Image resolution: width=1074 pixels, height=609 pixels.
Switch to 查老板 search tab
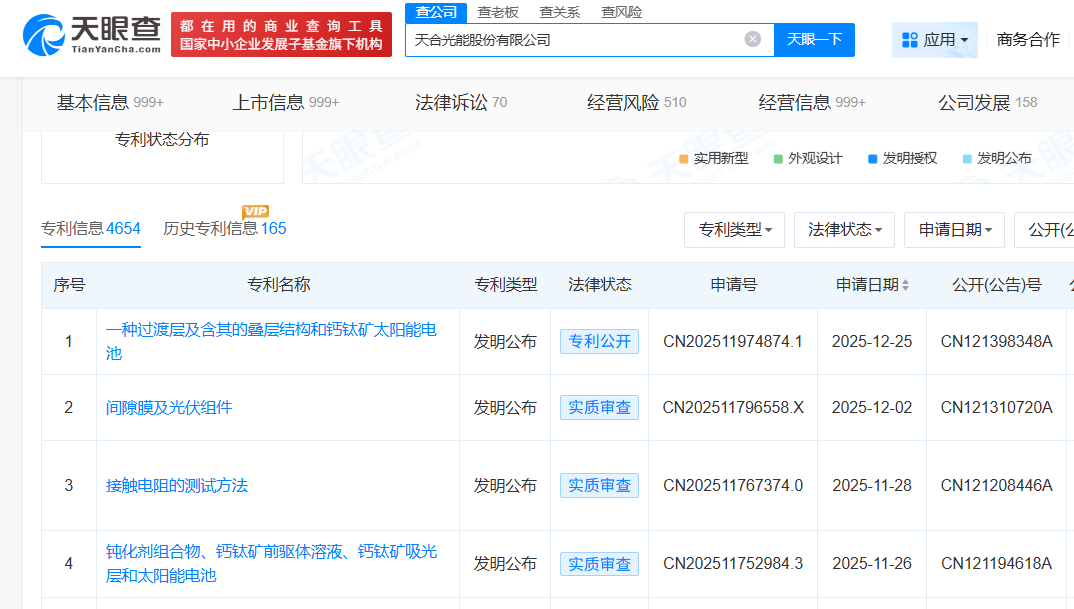(498, 12)
